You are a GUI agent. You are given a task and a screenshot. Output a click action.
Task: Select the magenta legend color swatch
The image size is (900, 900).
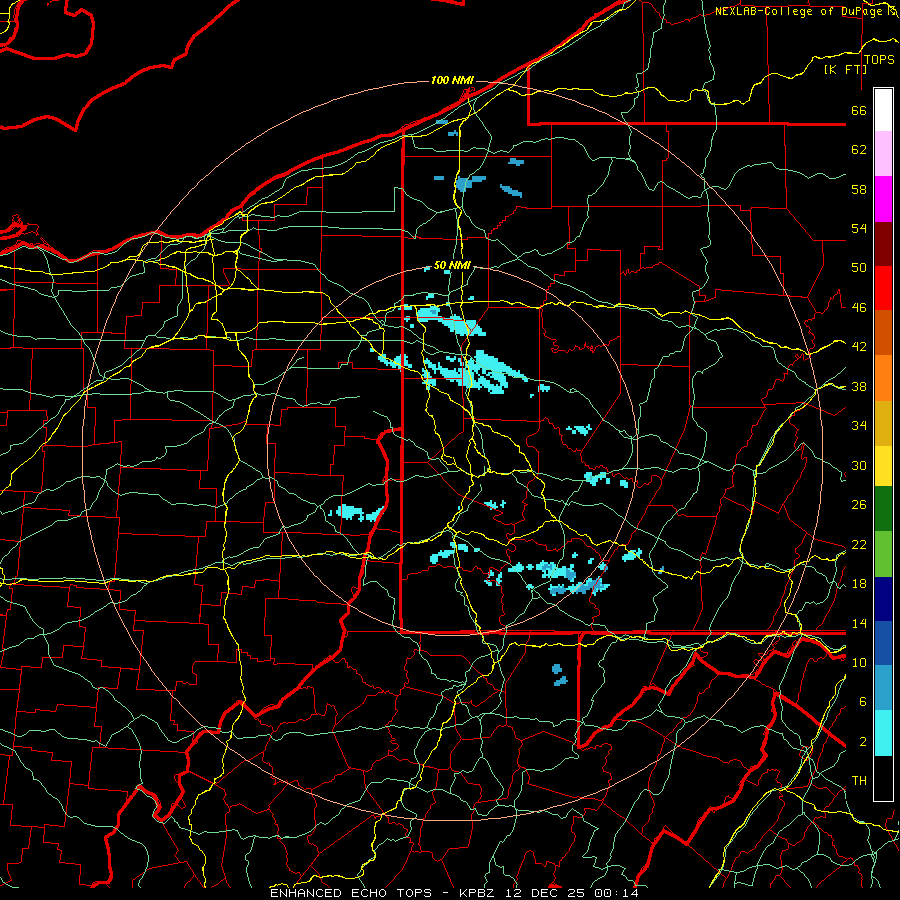(x=883, y=199)
